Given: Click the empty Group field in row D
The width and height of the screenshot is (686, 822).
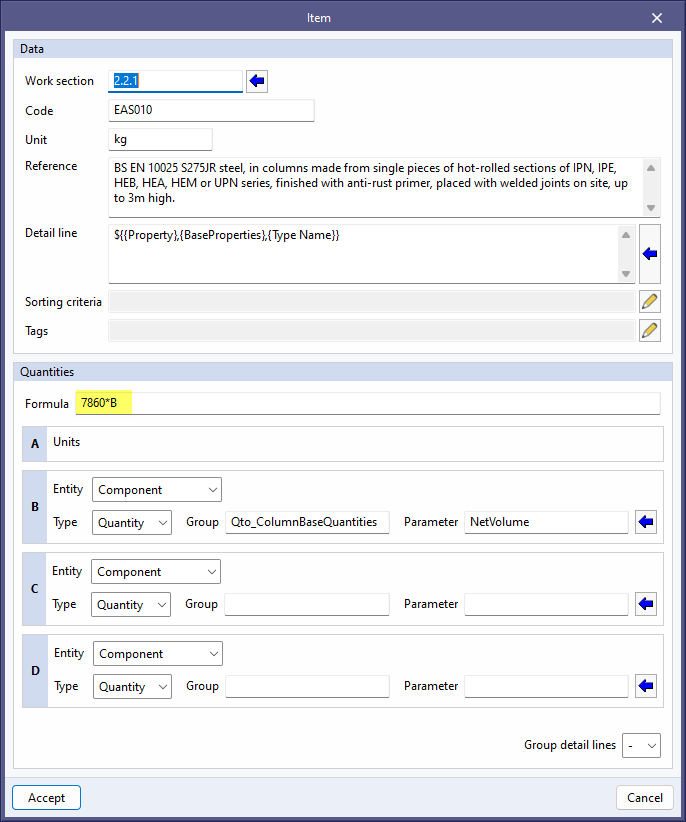Looking at the screenshot, I should pos(308,686).
